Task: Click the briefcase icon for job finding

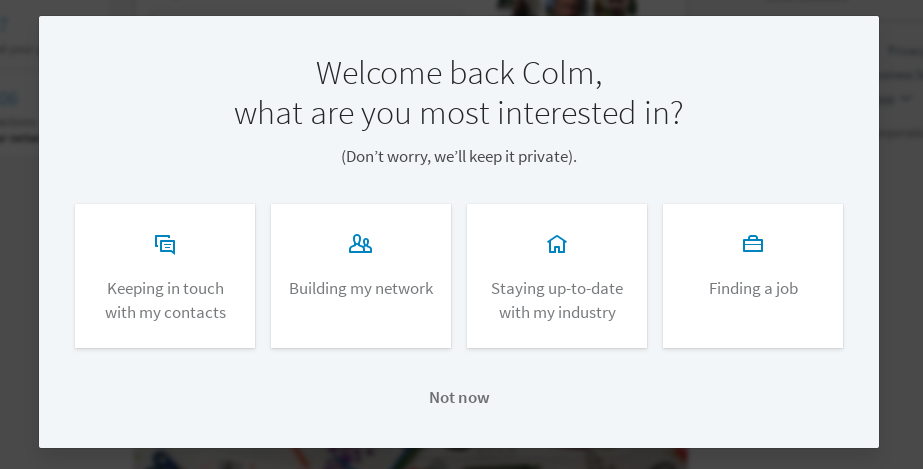Action: 753,244
